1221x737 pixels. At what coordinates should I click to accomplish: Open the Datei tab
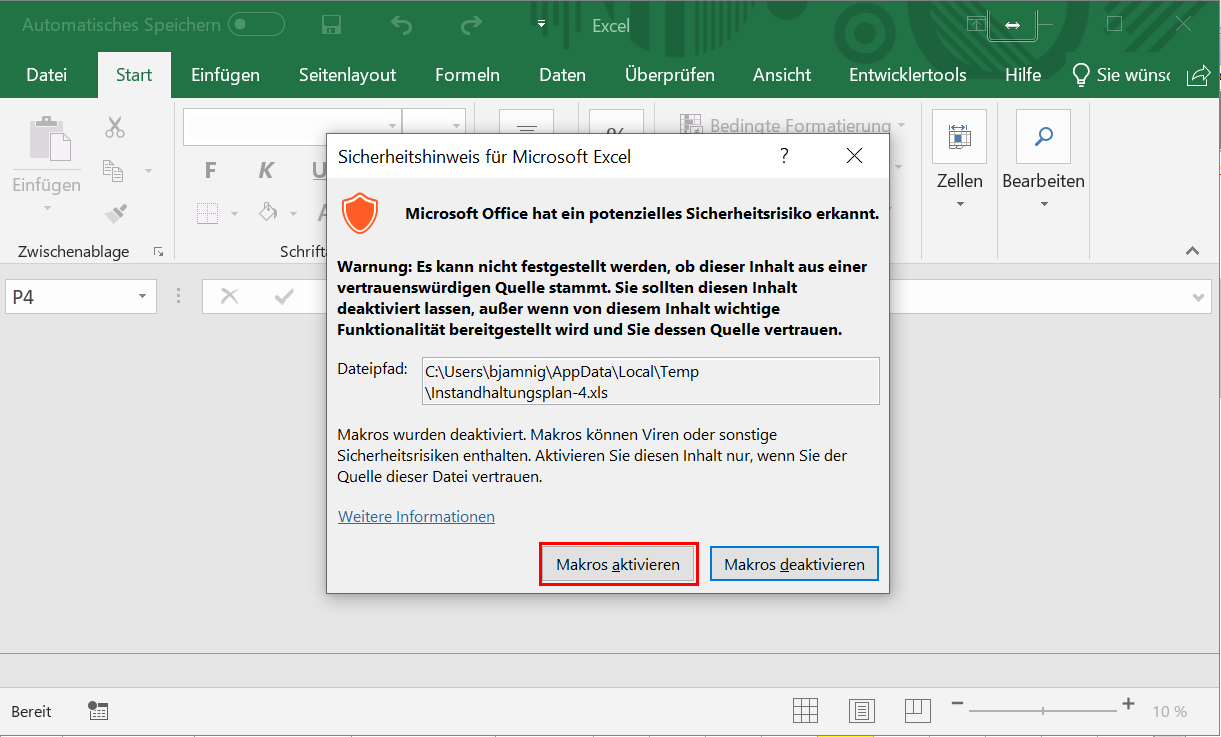(47, 75)
